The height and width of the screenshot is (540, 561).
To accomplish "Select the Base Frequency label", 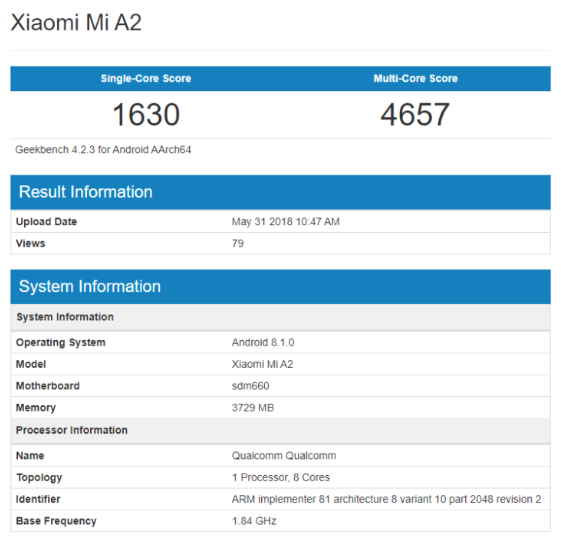I will click(56, 521).
